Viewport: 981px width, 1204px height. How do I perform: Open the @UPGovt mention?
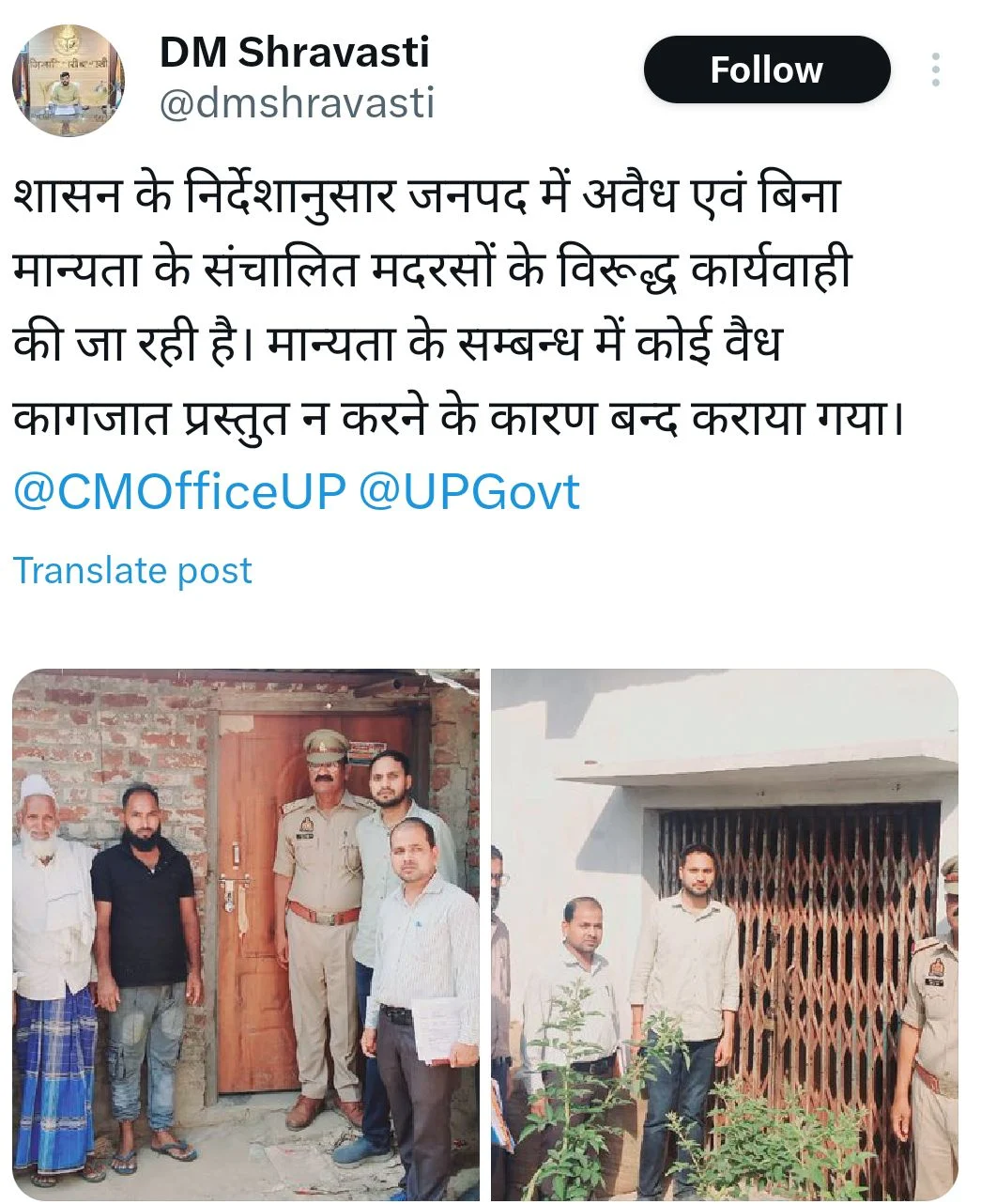click(x=469, y=491)
